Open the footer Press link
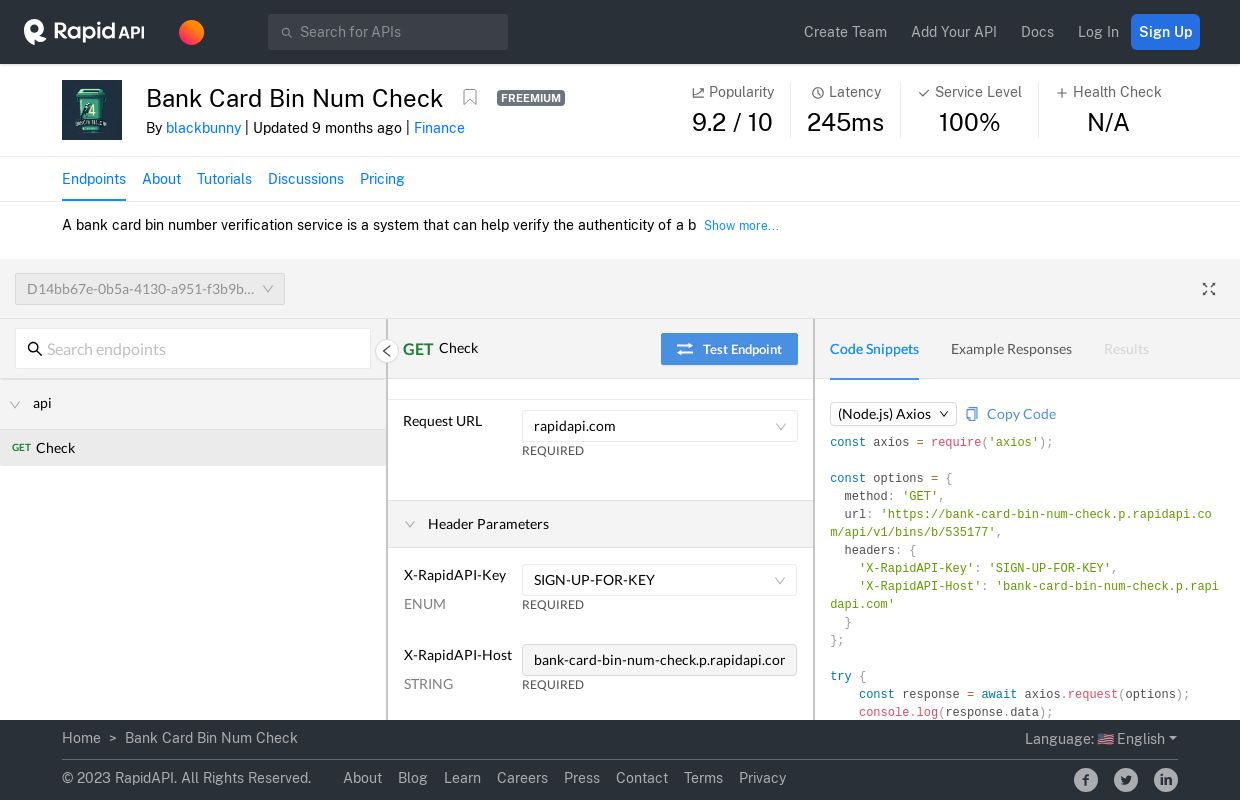This screenshot has height=800, width=1240. point(582,778)
